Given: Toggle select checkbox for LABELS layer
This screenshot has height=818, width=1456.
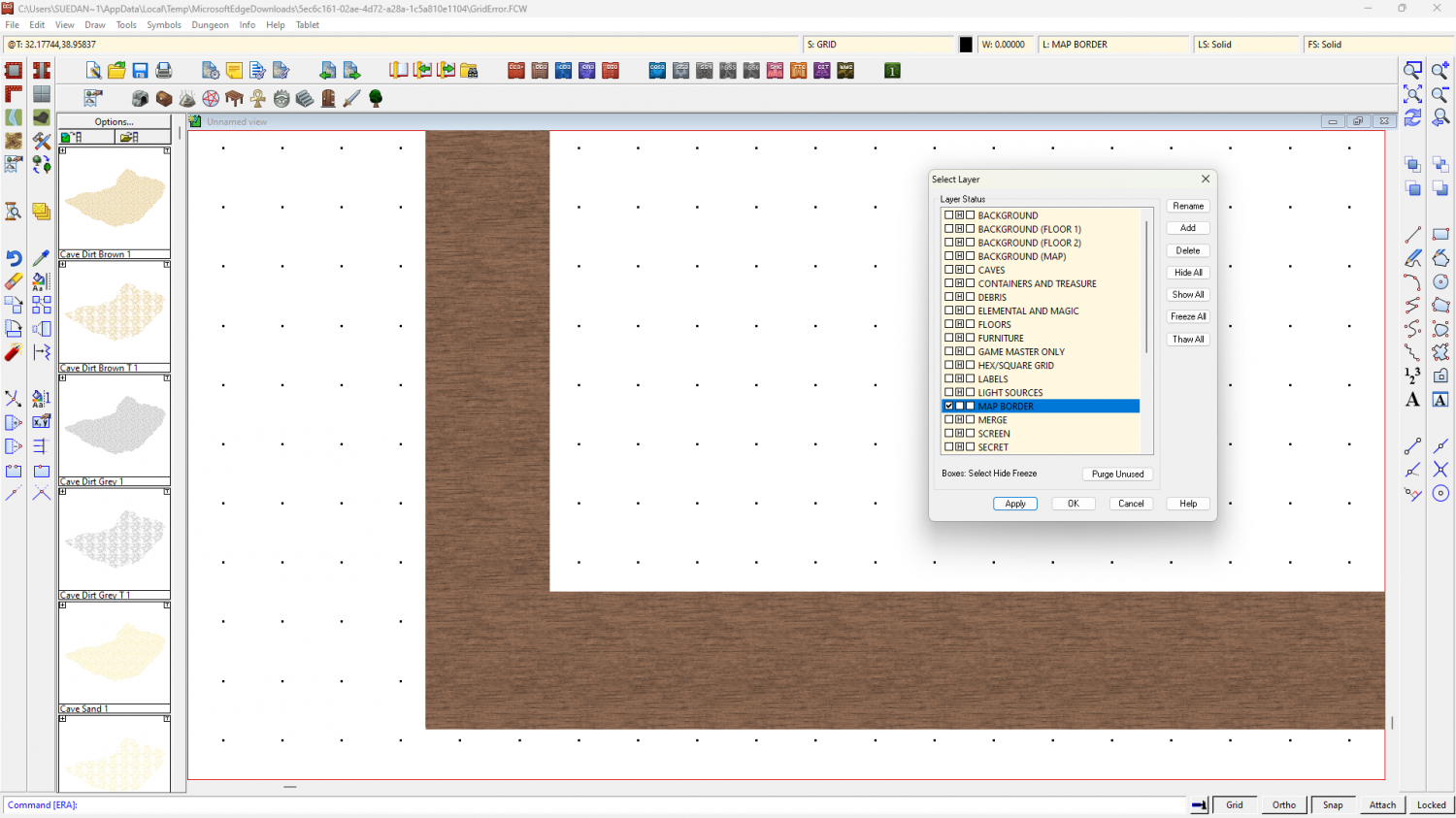Looking at the screenshot, I should (949, 379).
